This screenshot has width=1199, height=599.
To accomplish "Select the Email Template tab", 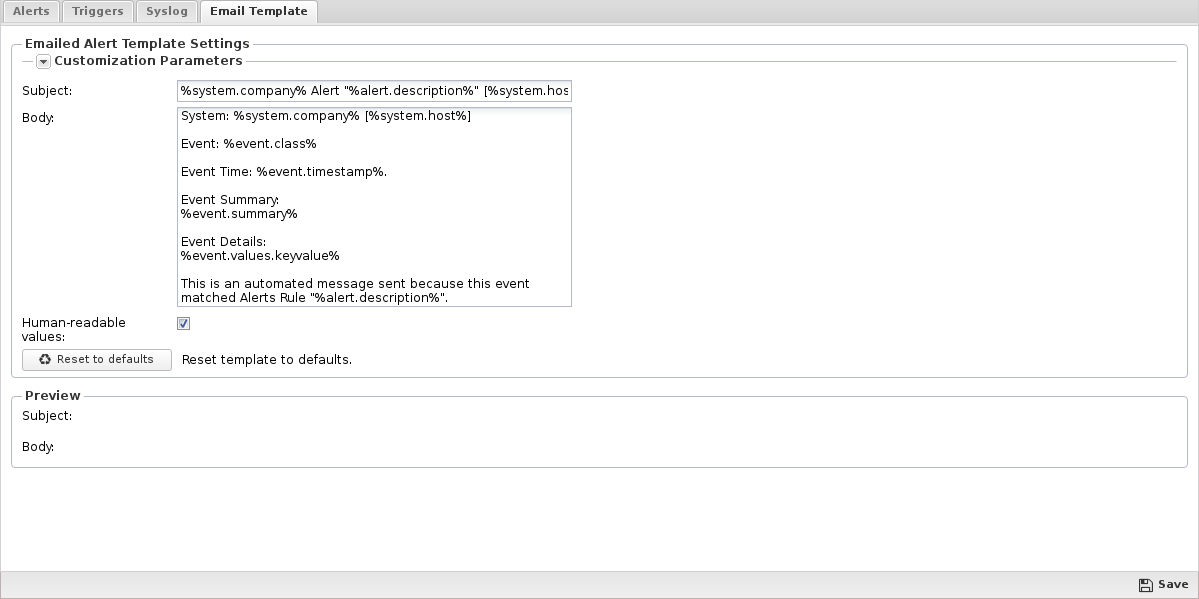I will pos(258,12).
